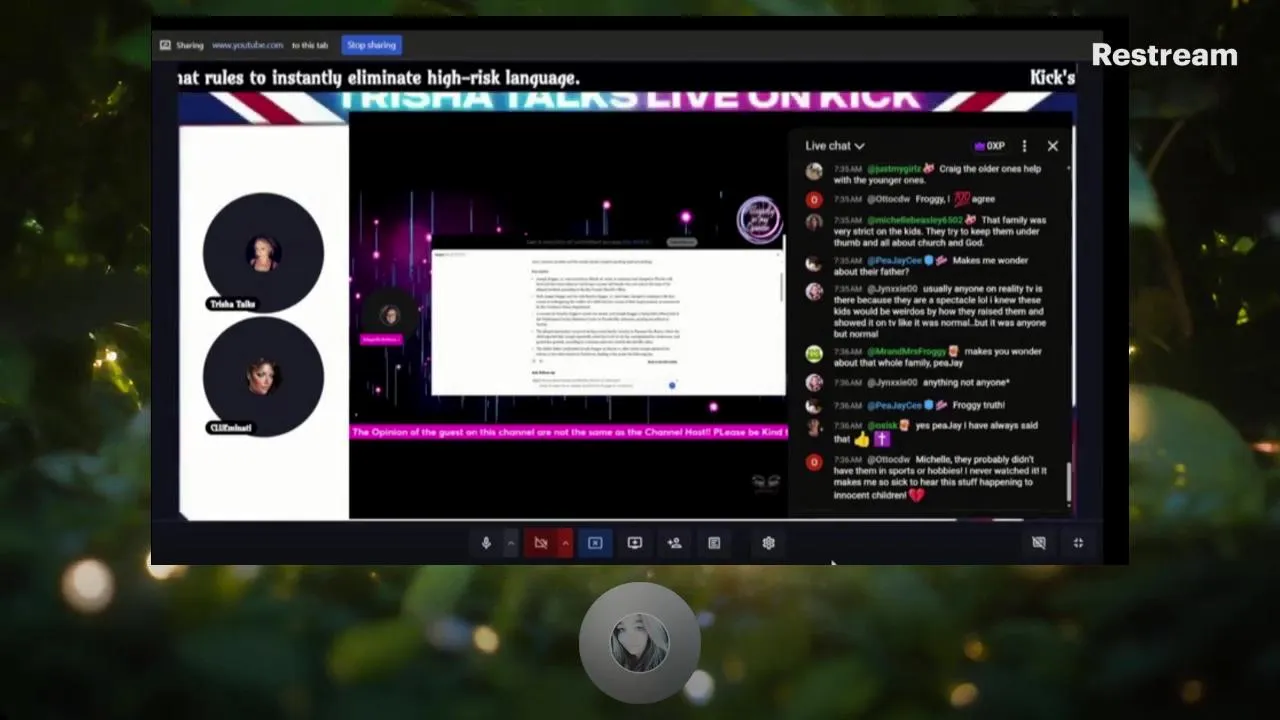Click the second guest avatar circle on left

[x=263, y=376]
